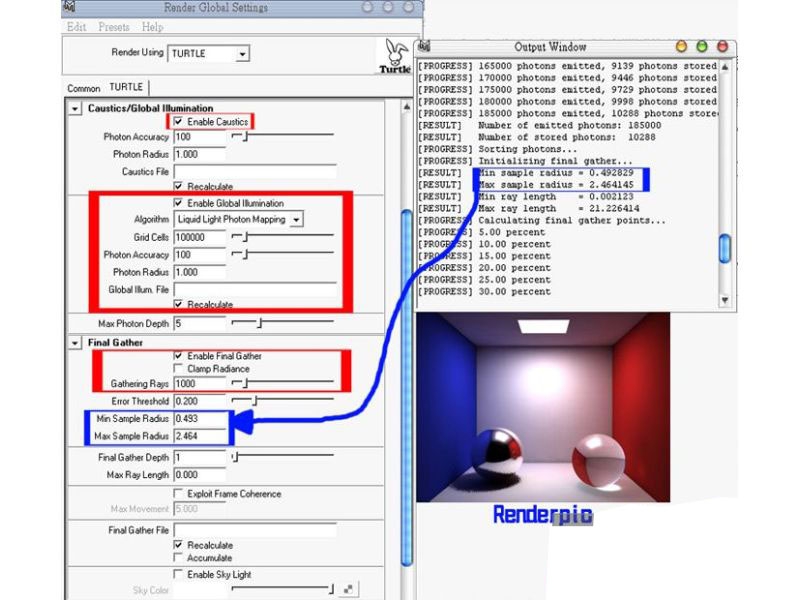This screenshot has width=800, height=600.
Task: Click the Grid Cells value field
Action: 199,237
